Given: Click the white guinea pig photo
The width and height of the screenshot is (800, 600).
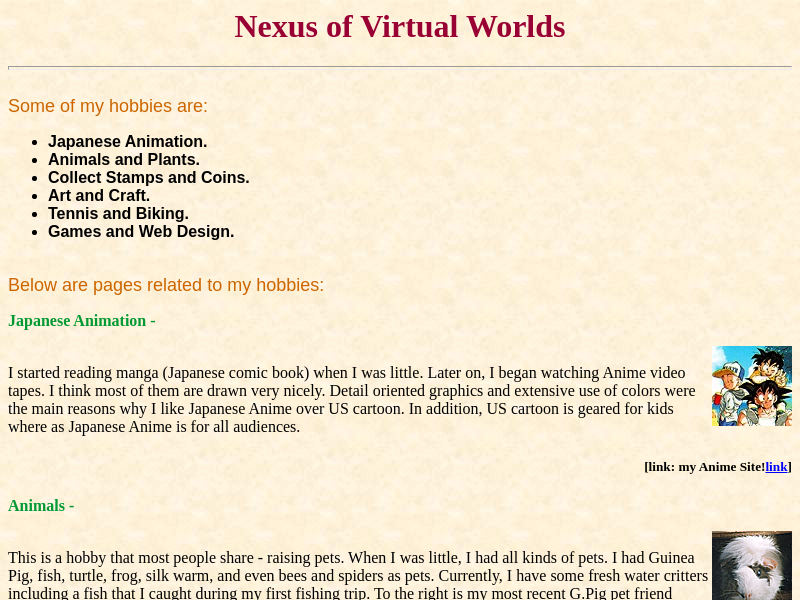Looking at the screenshot, I should coord(751,566).
